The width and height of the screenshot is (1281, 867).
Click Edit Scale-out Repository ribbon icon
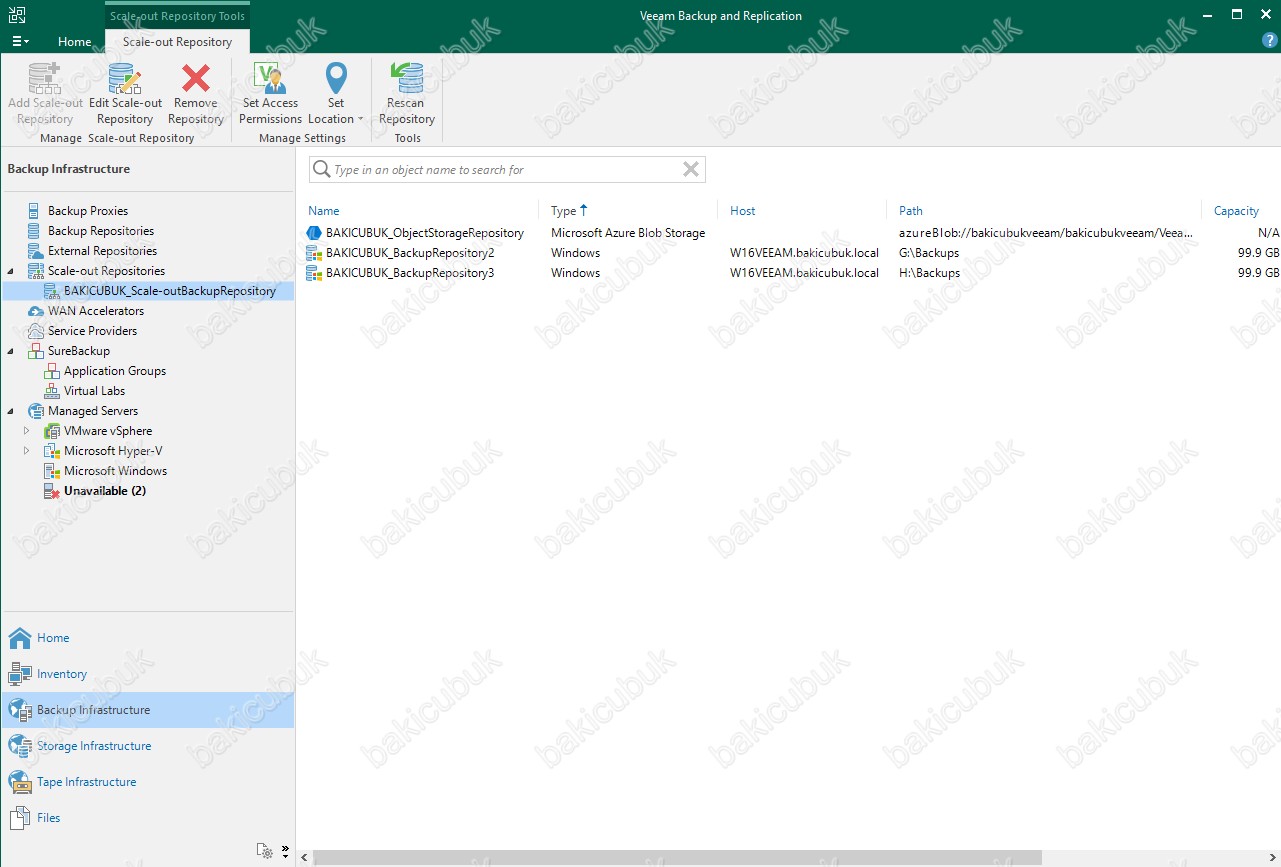pos(125,79)
